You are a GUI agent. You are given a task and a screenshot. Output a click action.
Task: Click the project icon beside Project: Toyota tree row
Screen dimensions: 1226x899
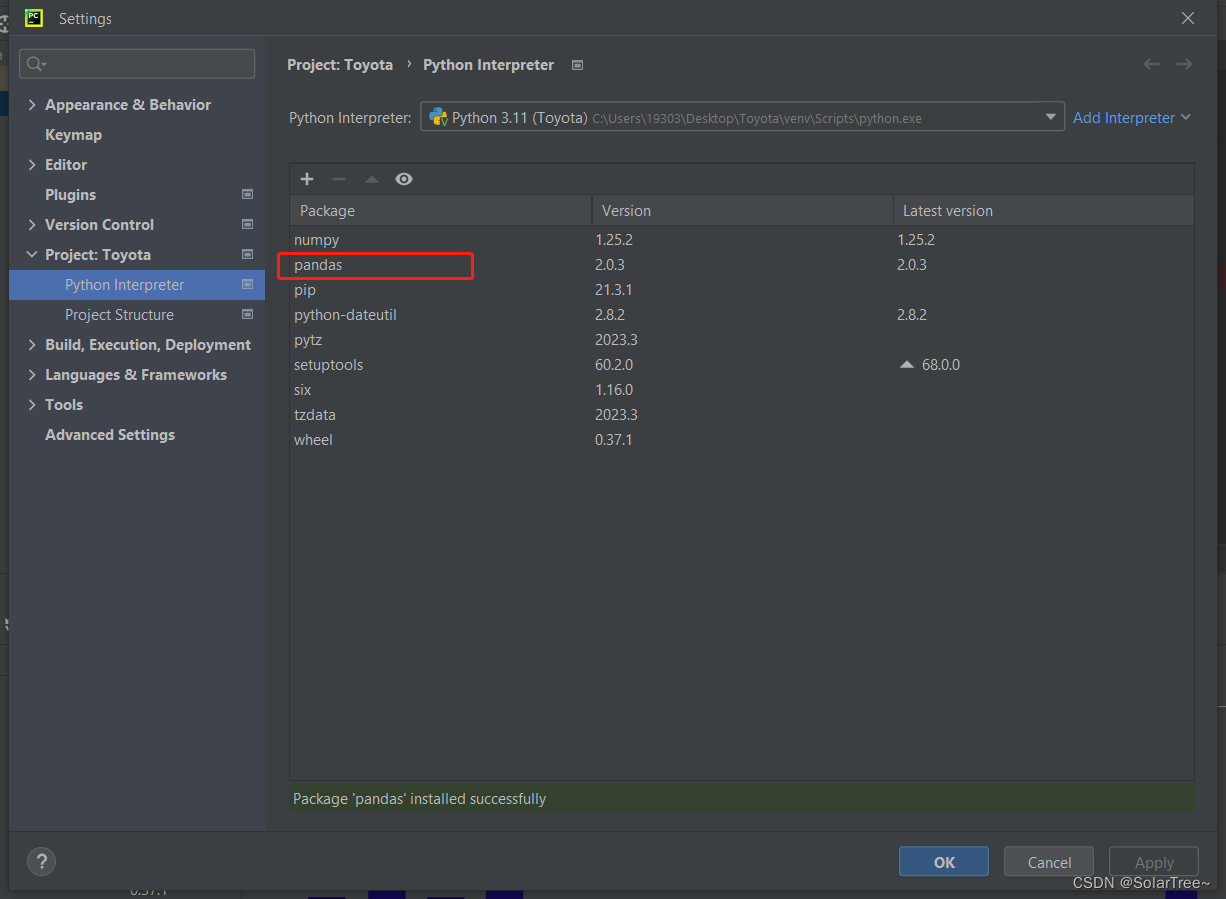[247, 254]
